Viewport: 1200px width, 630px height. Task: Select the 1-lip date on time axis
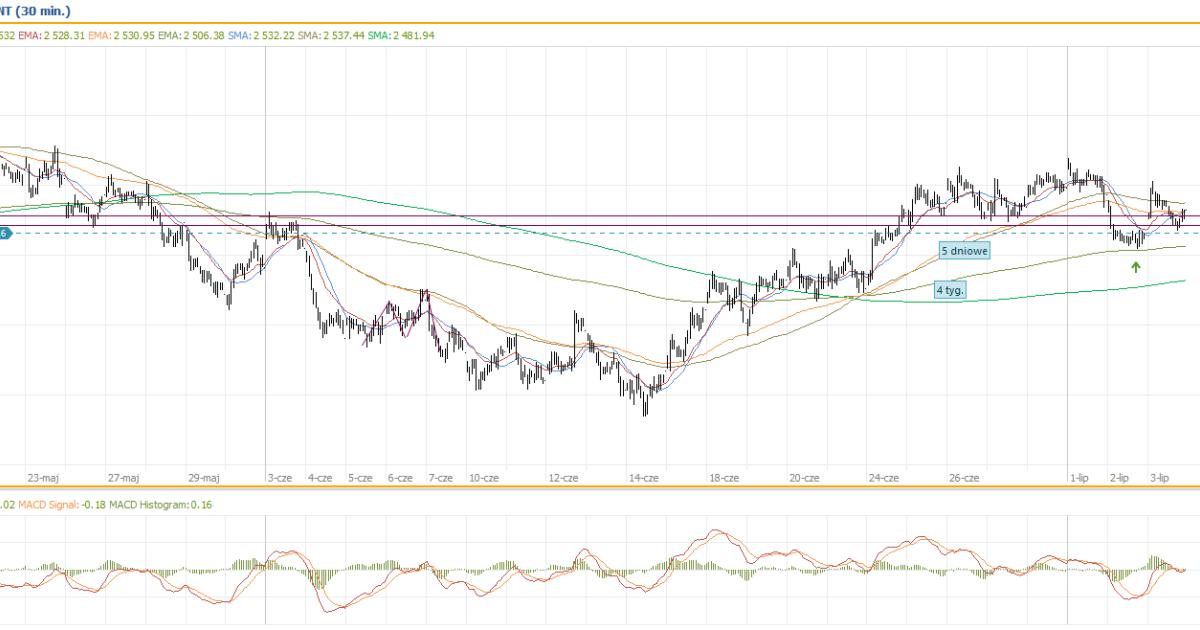[1078, 478]
